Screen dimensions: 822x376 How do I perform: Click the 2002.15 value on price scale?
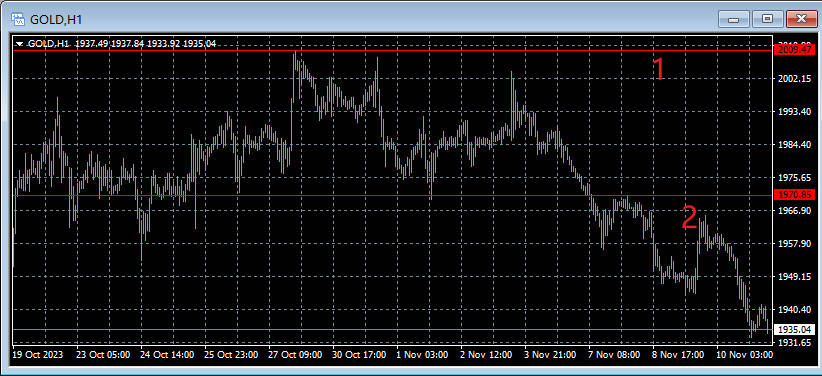pyautogui.click(x=796, y=79)
